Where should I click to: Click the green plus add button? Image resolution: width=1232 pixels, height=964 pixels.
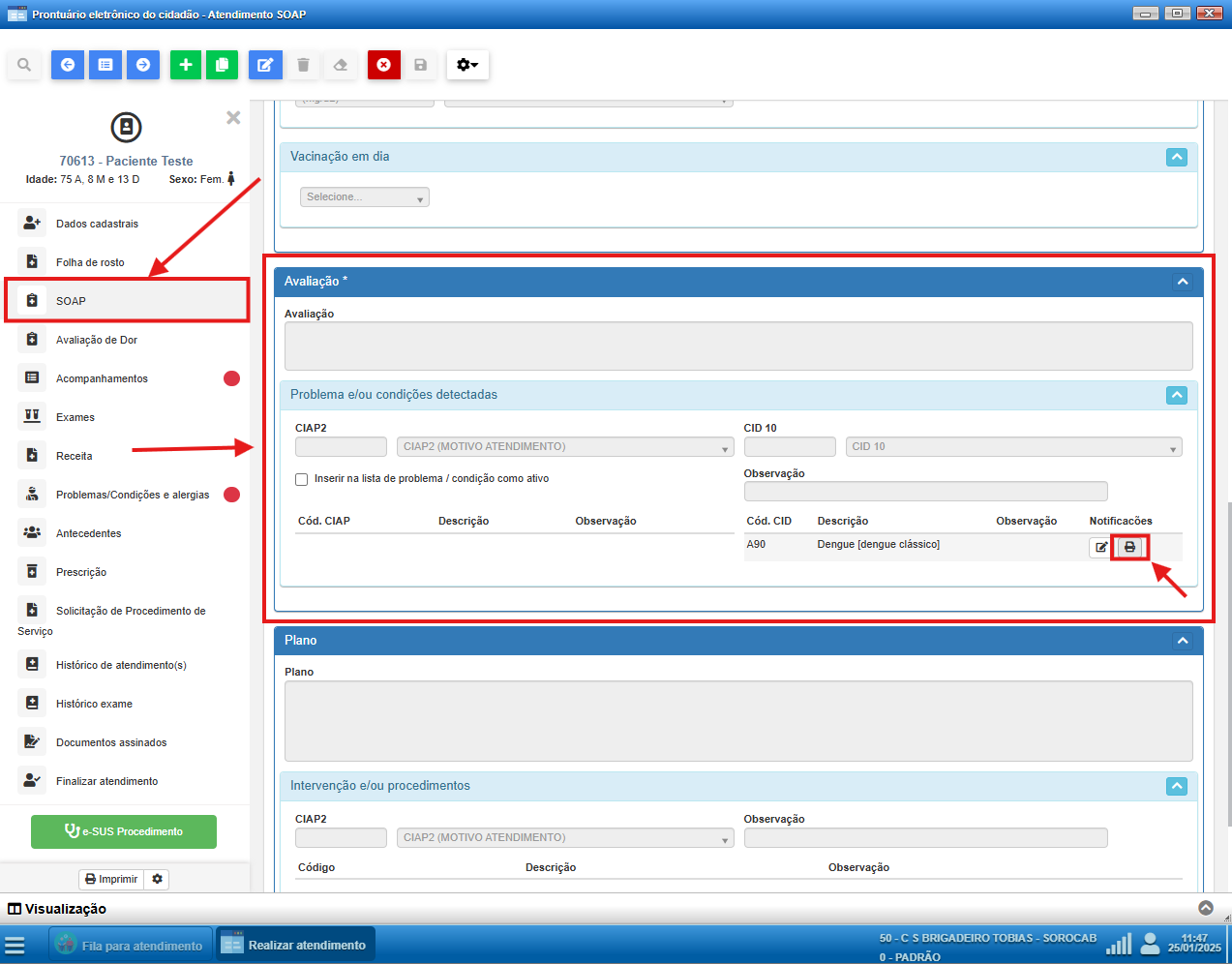tap(185, 65)
